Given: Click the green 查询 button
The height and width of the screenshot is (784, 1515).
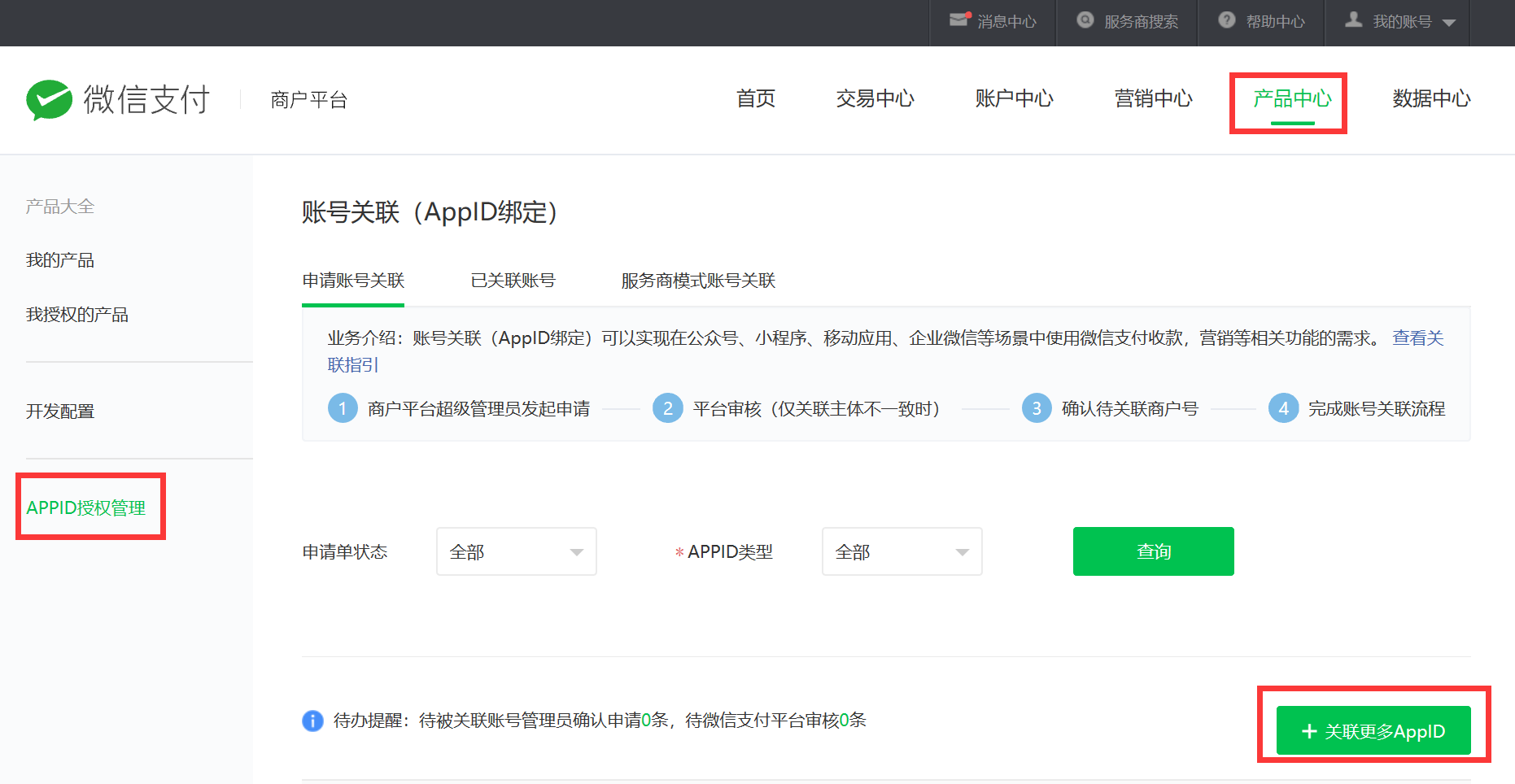Looking at the screenshot, I should pos(1153,551).
